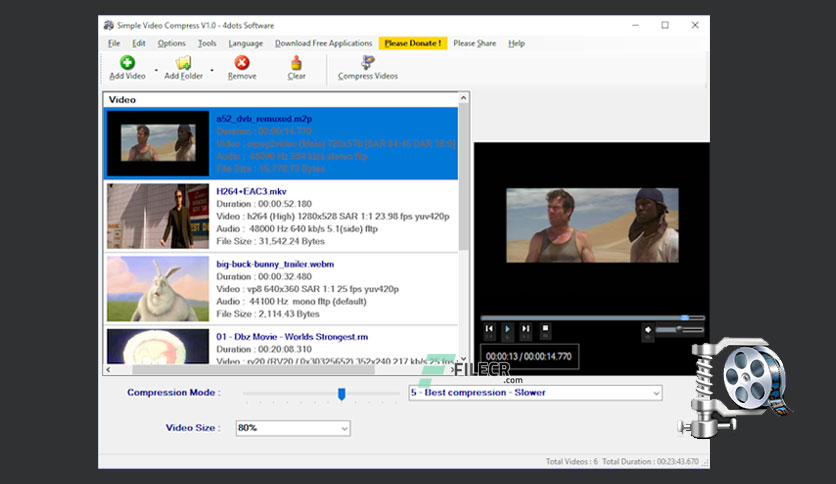Click File Size 31,542.24 Bytes text
Image resolution: width=836 pixels, height=484 pixels.
coord(270,241)
